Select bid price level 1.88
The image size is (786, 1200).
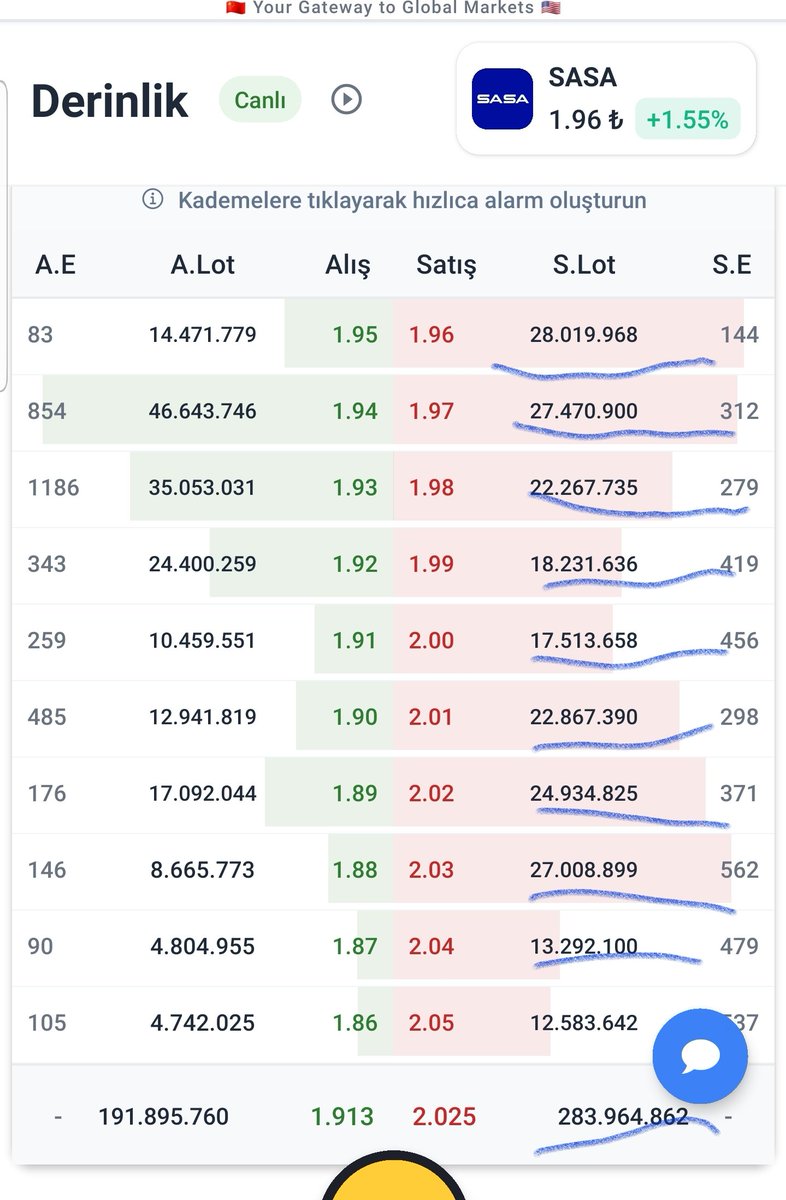click(355, 870)
